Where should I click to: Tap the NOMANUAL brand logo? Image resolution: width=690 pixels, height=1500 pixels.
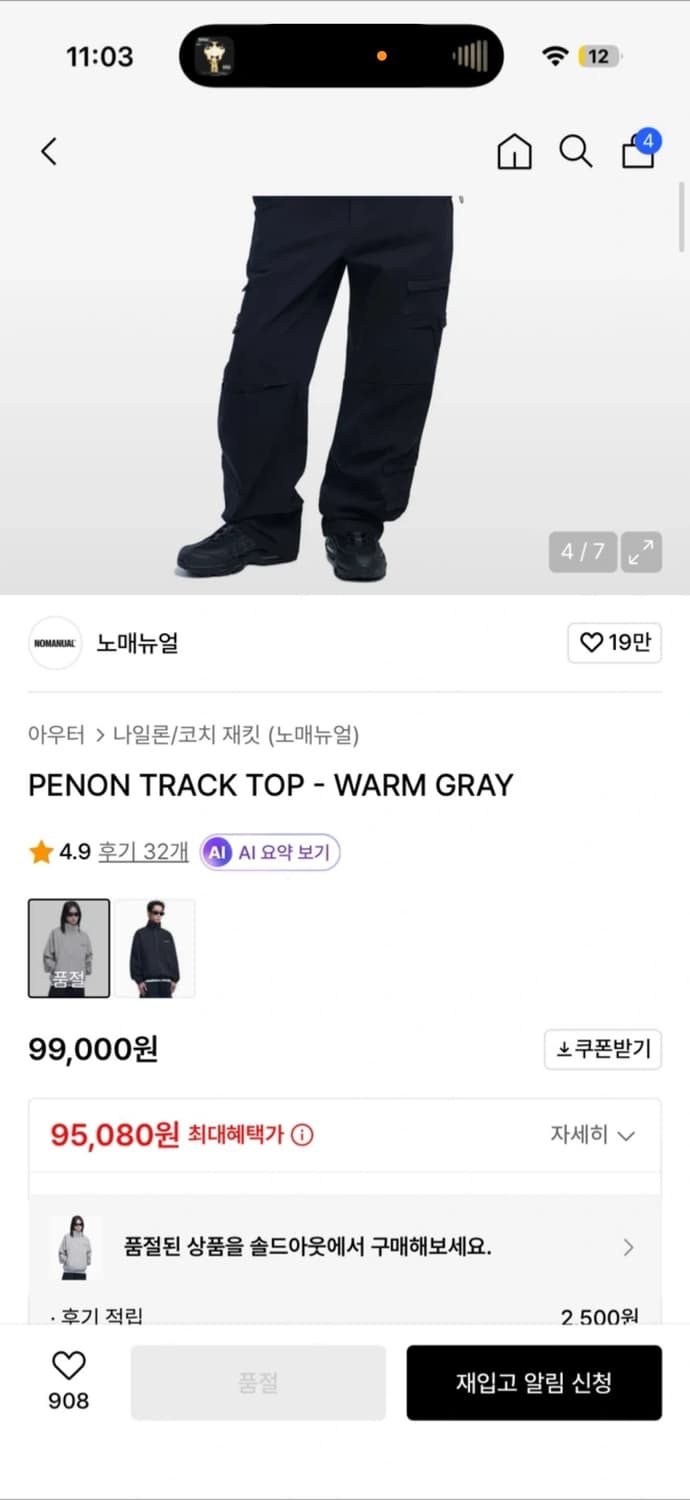54,643
